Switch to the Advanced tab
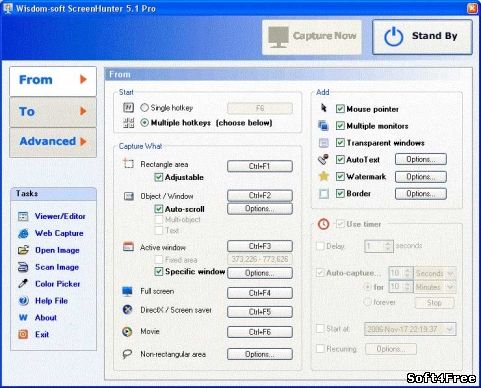Image resolution: width=481 pixels, height=388 pixels. pos(53,142)
